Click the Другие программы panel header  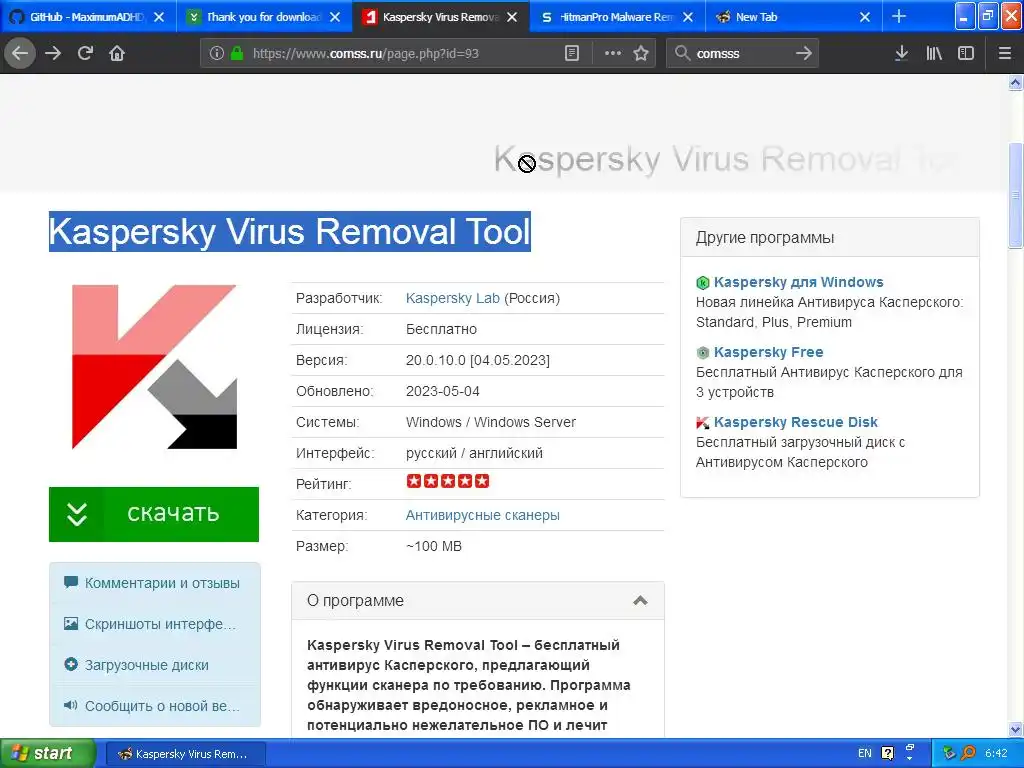pyautogui.click(x=829, y=238)
